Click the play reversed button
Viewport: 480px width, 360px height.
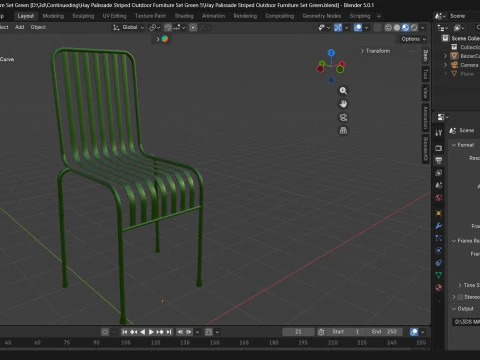click(143, 332)
